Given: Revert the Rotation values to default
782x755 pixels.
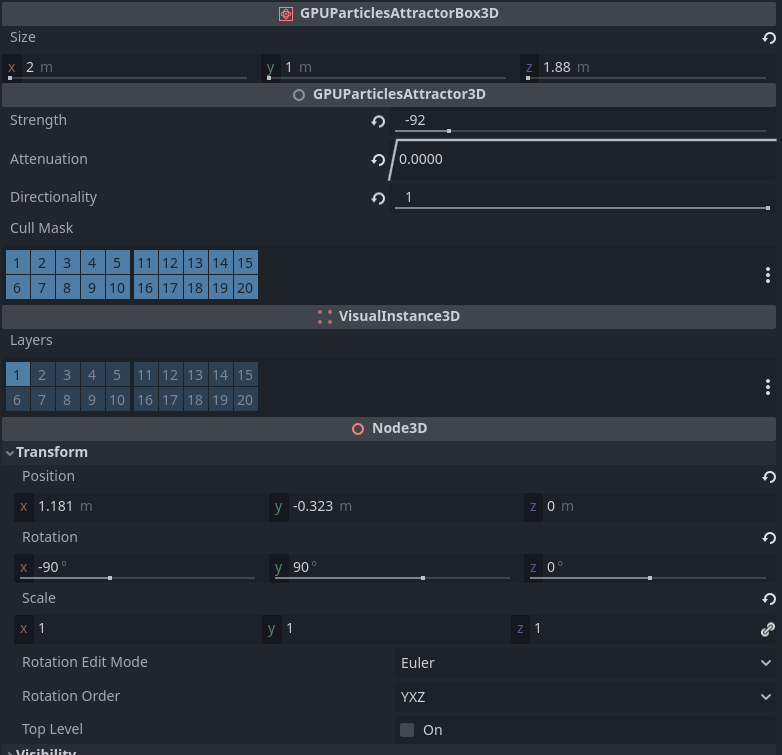Looking at the screenshot, I should click(768, 539).
